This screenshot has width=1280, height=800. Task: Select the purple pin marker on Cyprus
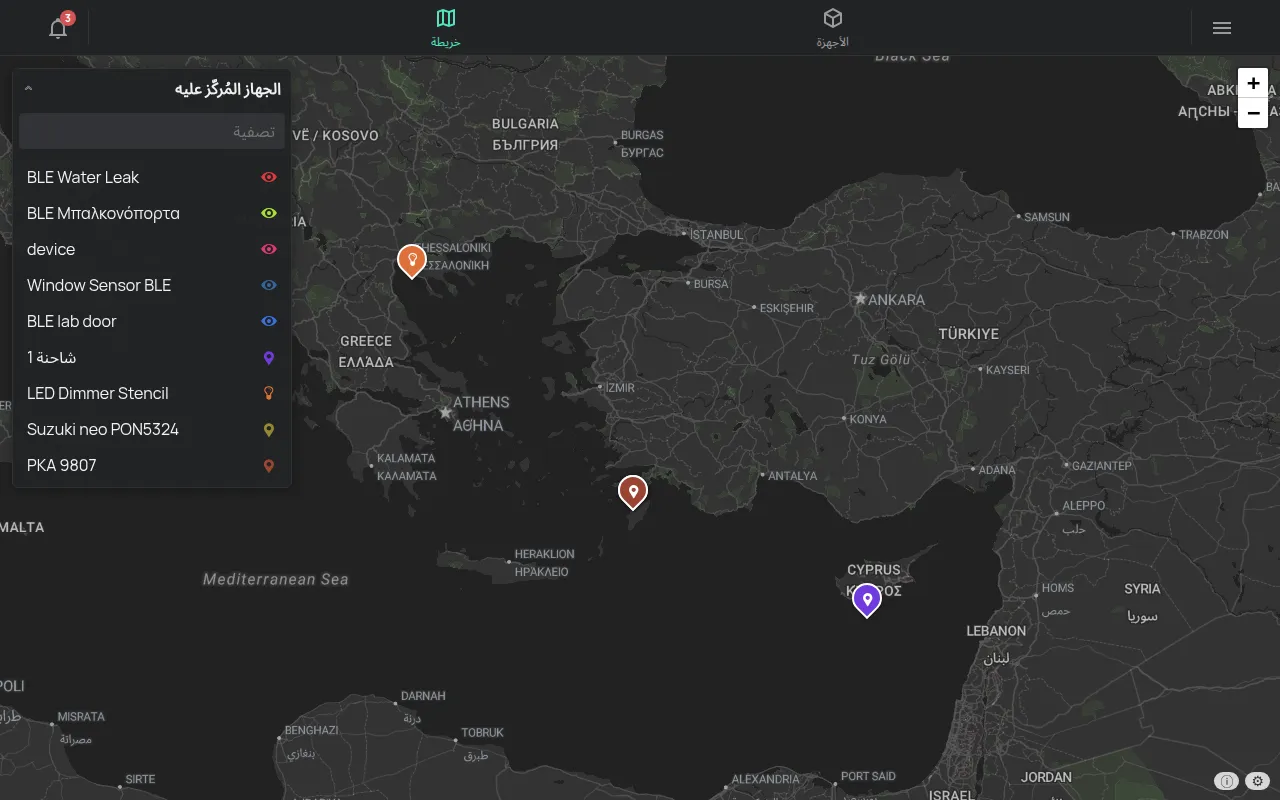coord(867,599)
